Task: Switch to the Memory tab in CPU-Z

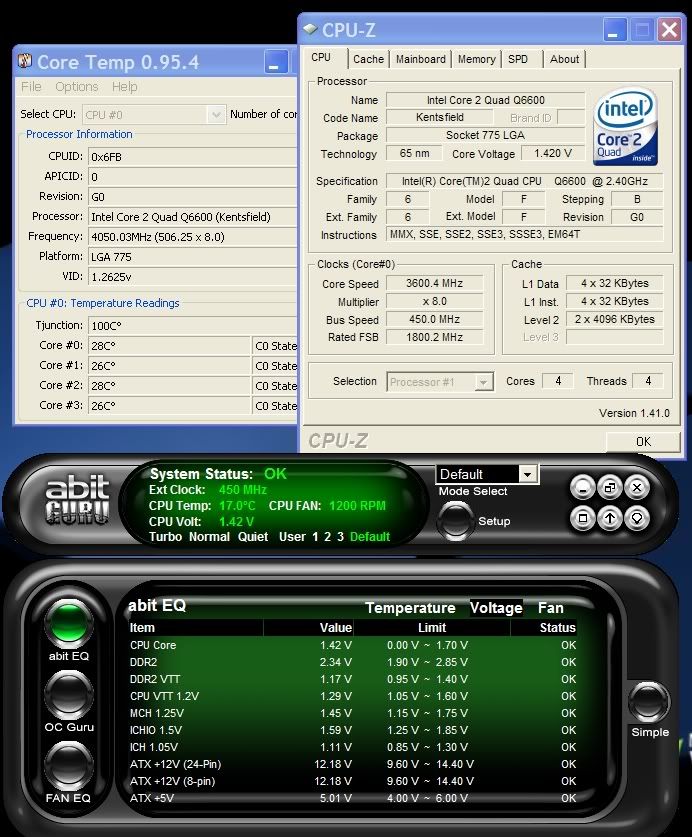Action: pos(476,59)
